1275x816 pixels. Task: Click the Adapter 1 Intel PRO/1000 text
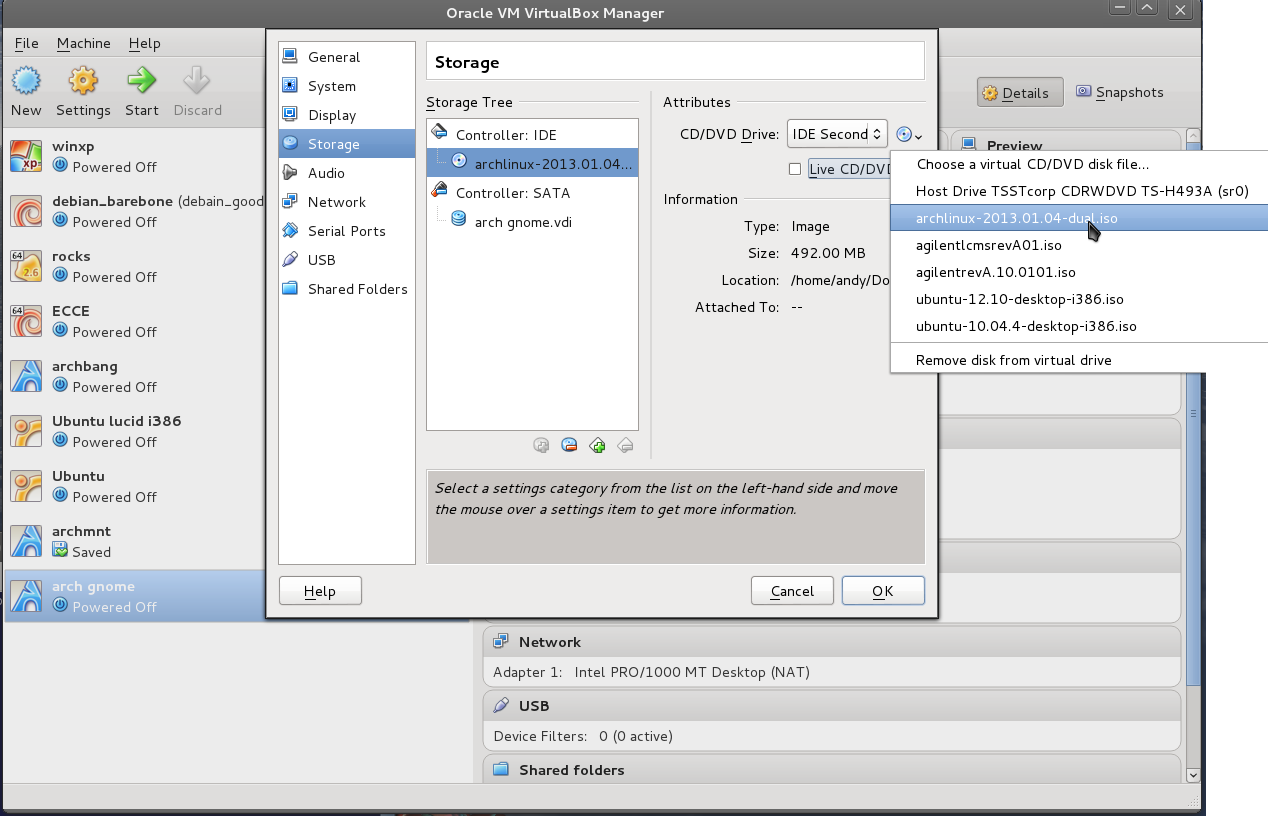click(652, 672)
